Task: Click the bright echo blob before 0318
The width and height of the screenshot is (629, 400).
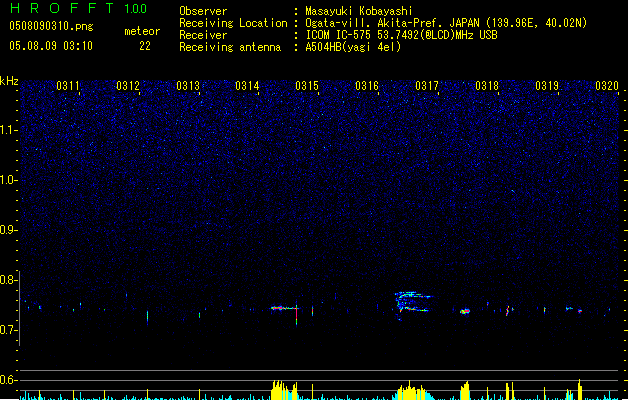Action: click(x=465, y=311)
